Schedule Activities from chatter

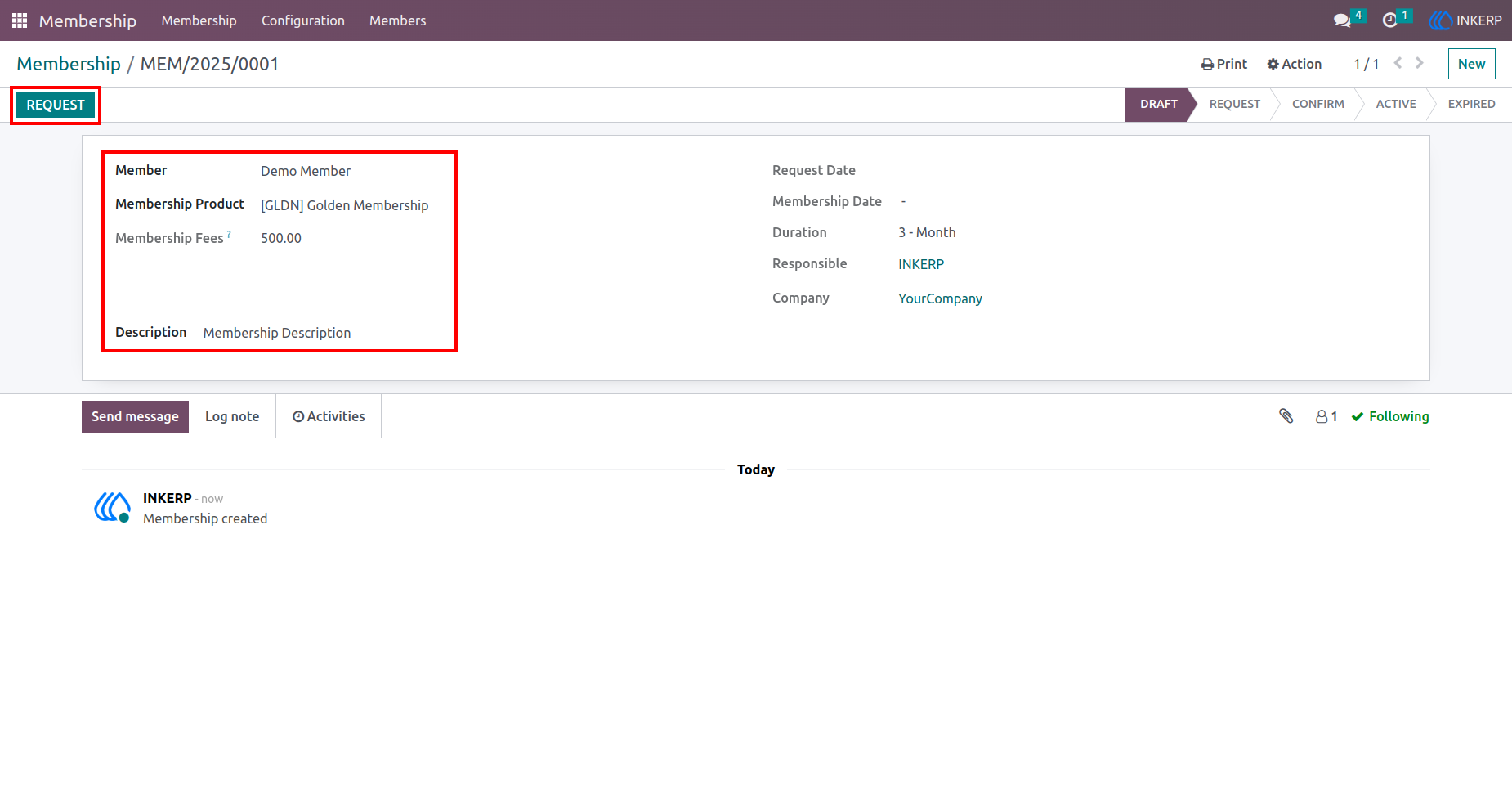[x=329, y=416]
